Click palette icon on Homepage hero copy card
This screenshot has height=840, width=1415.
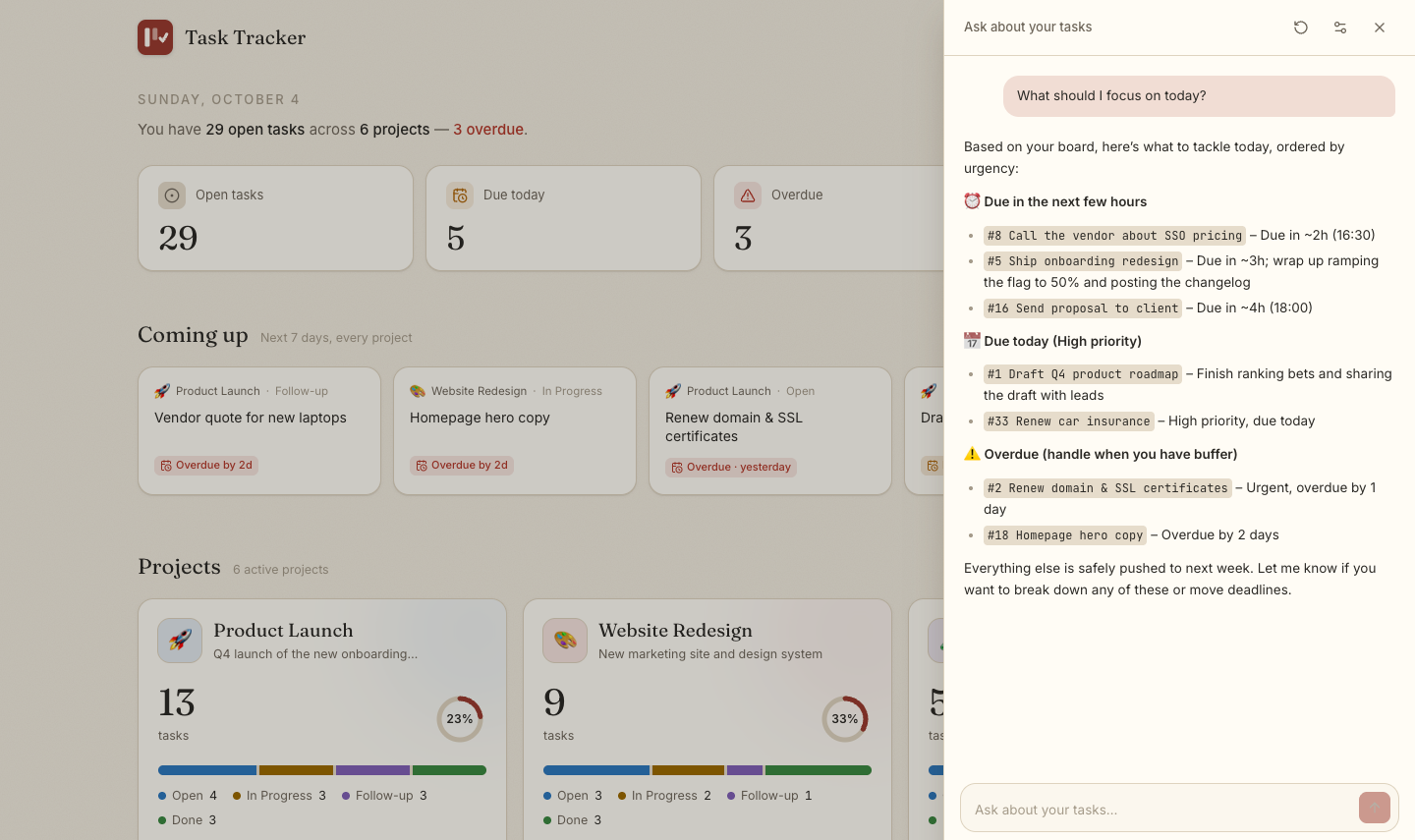click(418, 391)
